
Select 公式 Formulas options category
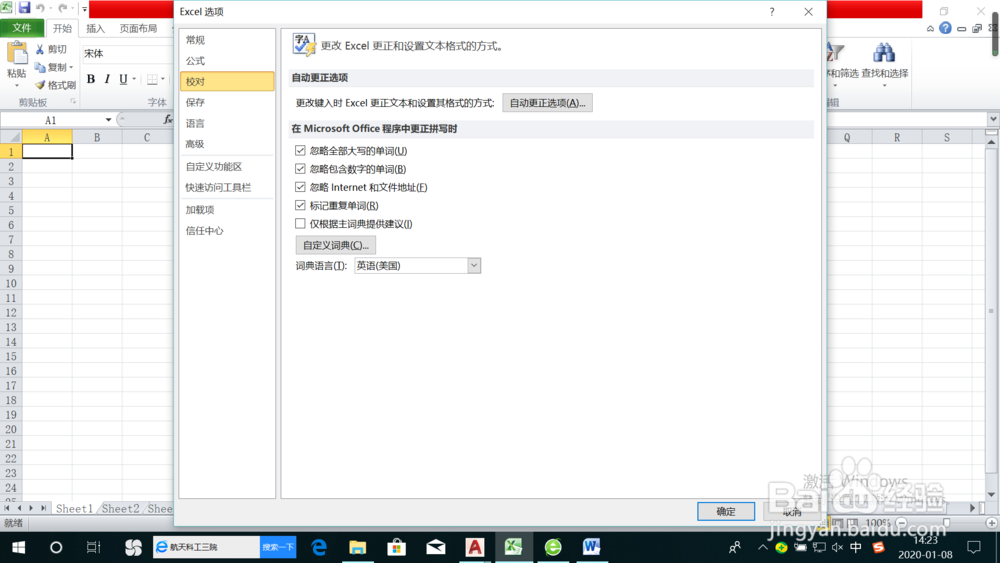pos(227,61)
